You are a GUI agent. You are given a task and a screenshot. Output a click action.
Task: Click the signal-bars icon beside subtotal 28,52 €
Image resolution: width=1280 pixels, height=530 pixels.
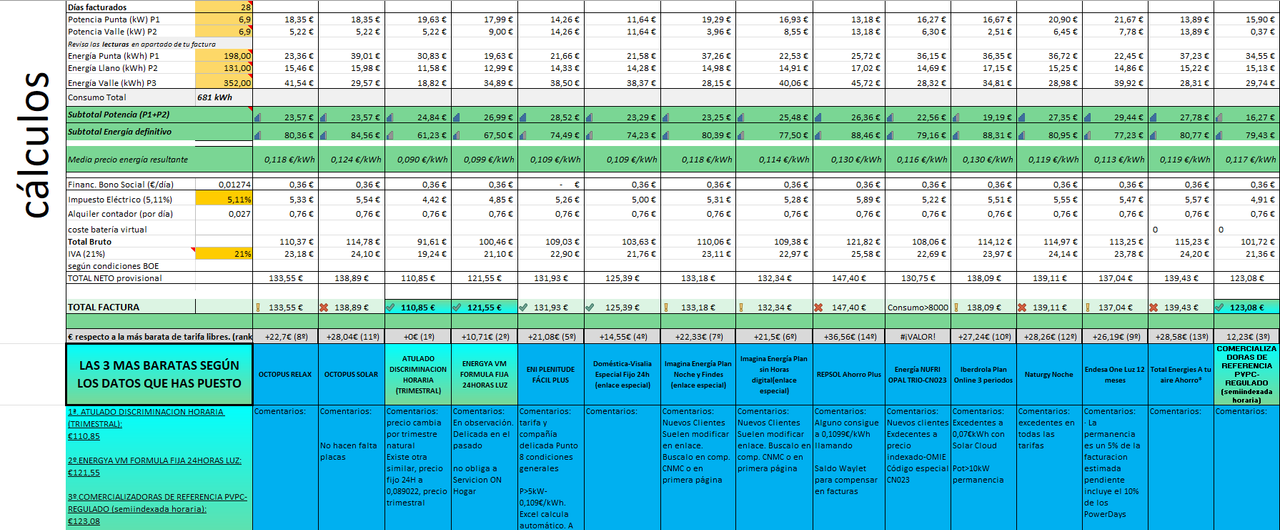click(x=525, y=117)
